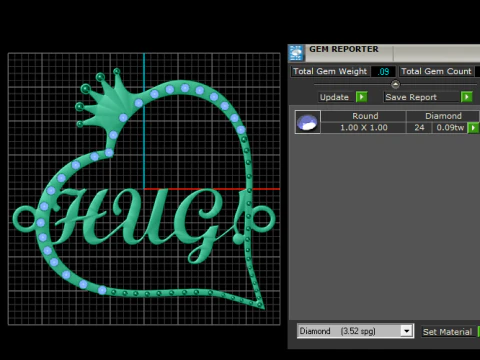480x360 pixels.
Task: Click the Round column header
Action: tap(365, 116)
